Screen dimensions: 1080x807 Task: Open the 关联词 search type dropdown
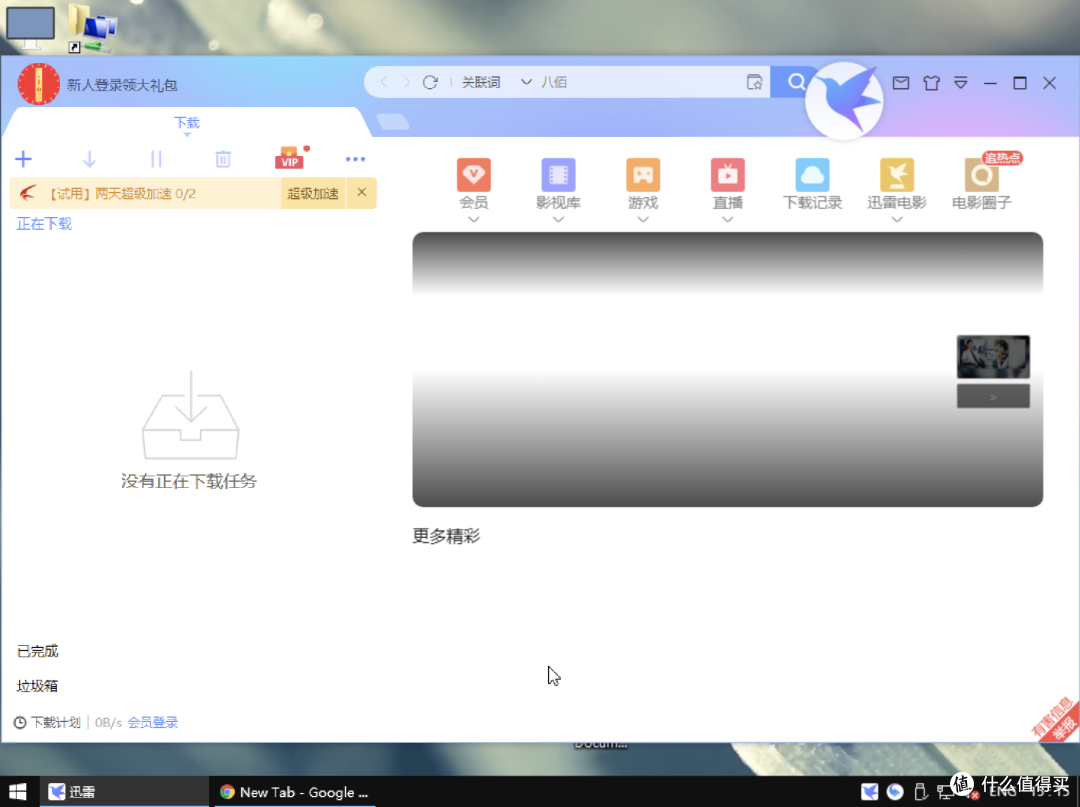[x=496, y=82]
